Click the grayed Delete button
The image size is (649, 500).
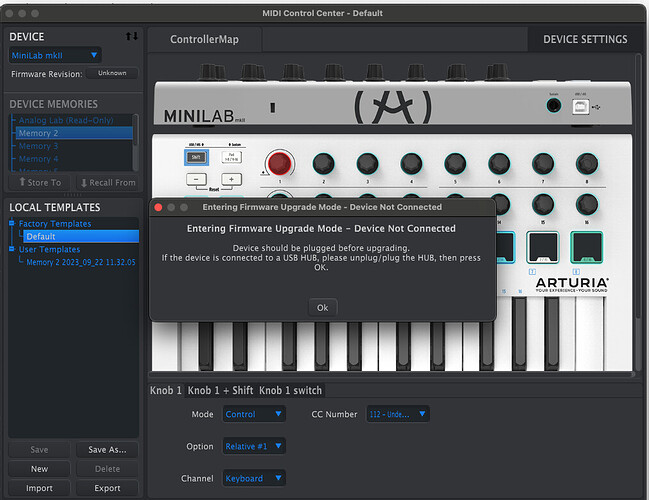coord(107,469)
